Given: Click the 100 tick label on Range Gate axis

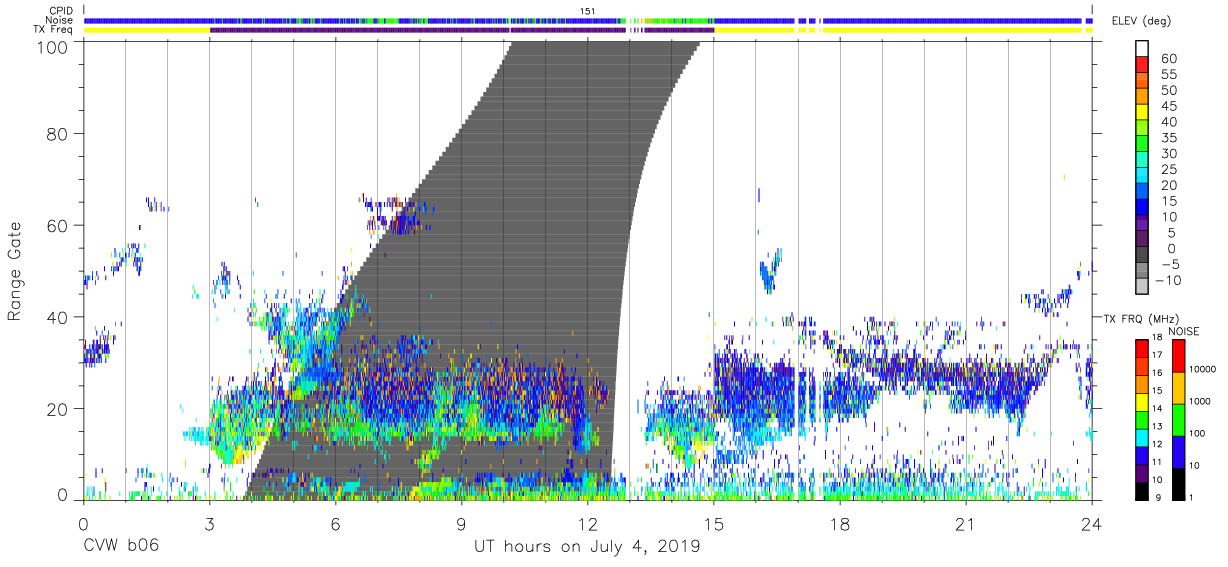Looking at the screenshot, I should click(x=54, y=46).
